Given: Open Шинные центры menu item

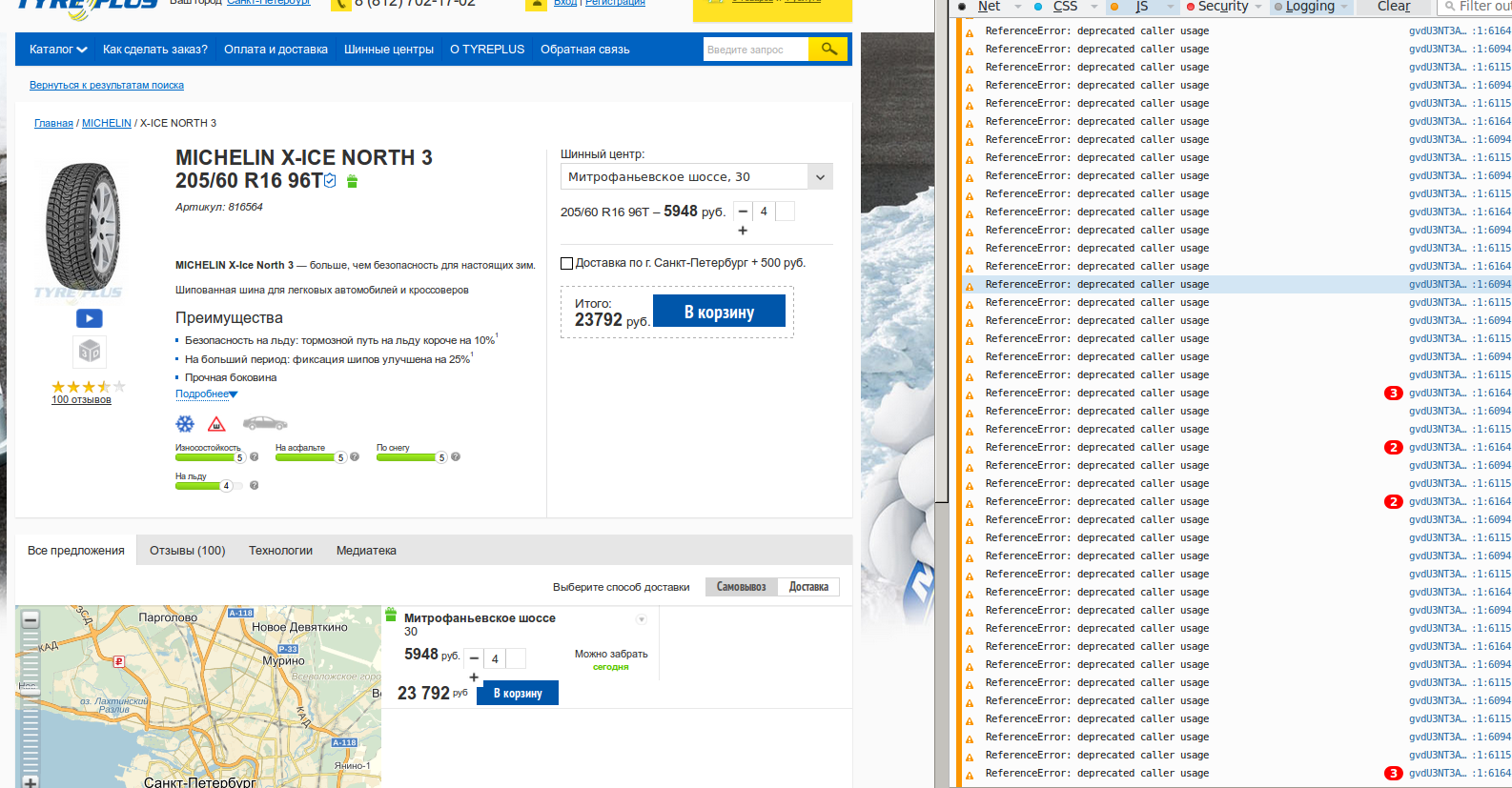Looking at the screenshot, I should (x=389, y=50).
